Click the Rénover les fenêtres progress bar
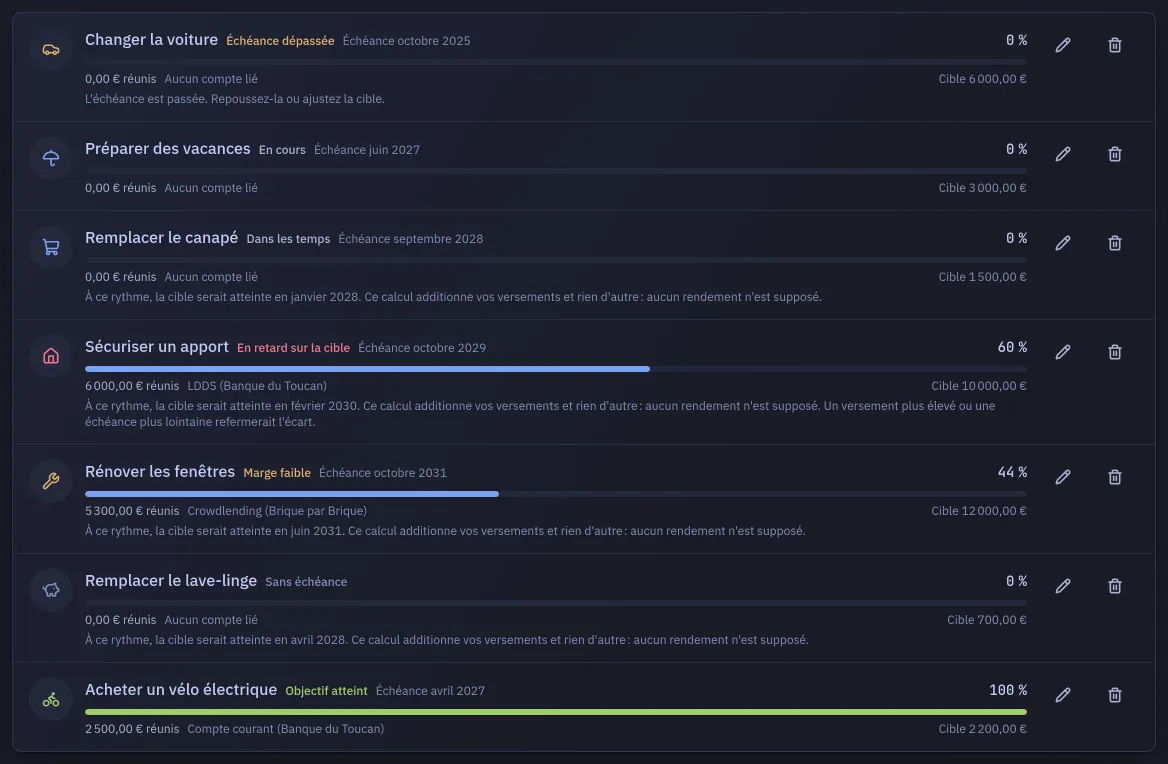This screenshot has width=1168, height=764. [x=556, y=494]
